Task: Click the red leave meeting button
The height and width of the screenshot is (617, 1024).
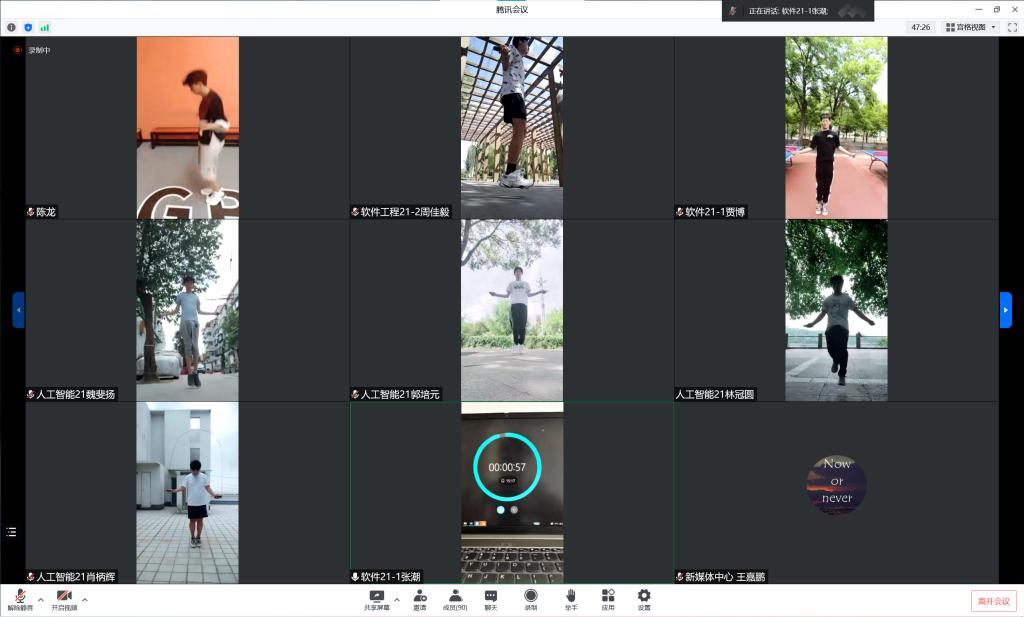Action: 993,601
